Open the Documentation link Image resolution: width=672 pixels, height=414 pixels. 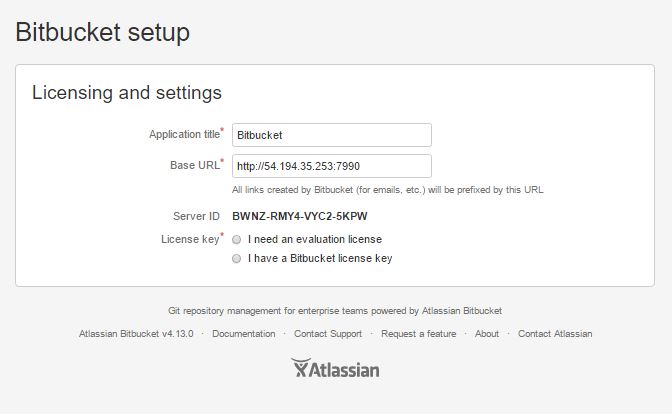[x=242, y=334]
